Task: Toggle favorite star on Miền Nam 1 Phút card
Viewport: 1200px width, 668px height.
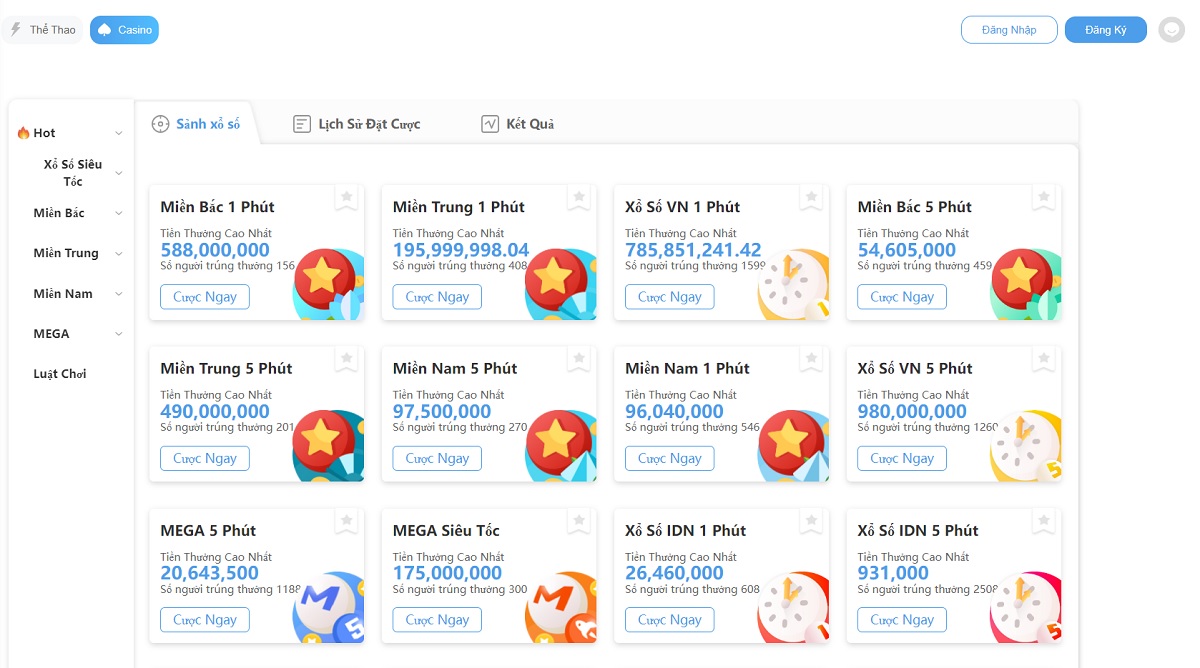Action: point(811,359)
